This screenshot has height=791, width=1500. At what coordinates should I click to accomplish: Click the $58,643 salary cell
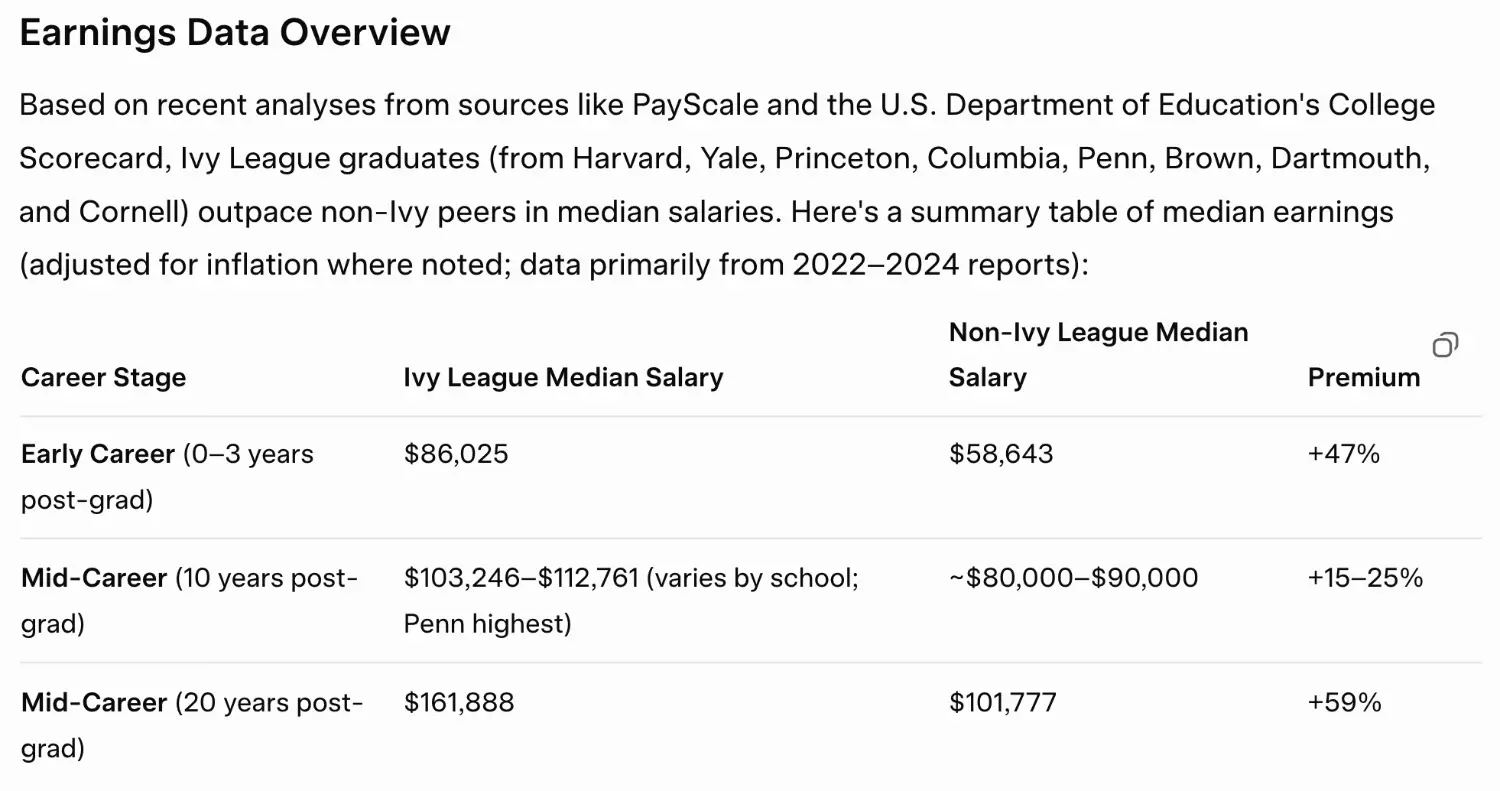click(x=1001, y=454)
